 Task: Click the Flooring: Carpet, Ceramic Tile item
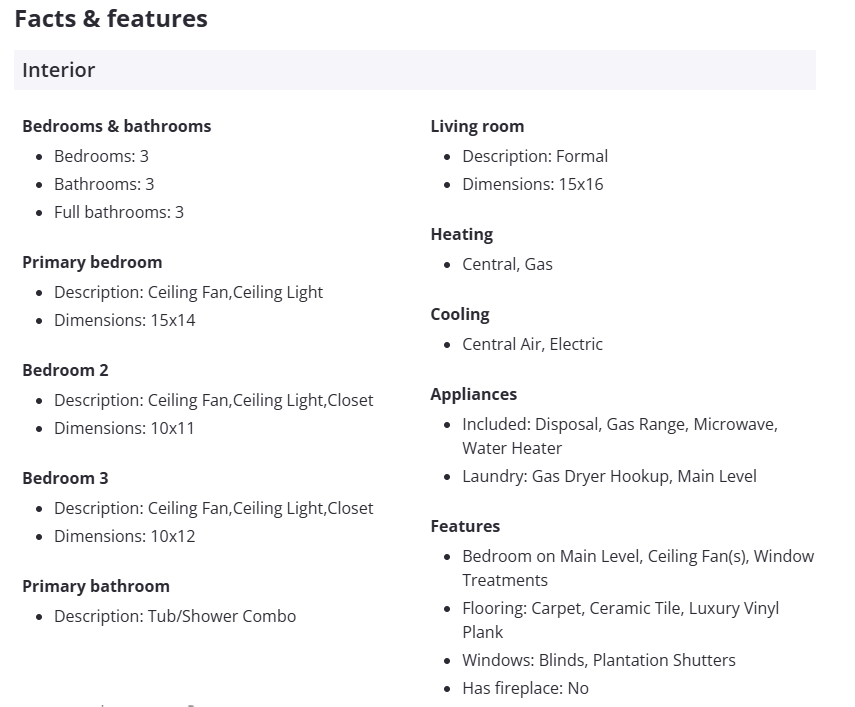(x=620, y=608)
